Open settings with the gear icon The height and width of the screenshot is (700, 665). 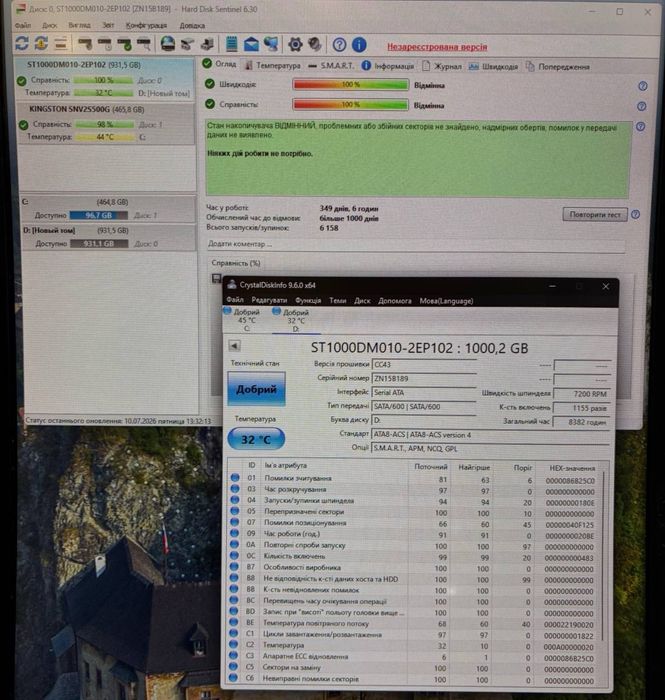(x=295, y=44)
